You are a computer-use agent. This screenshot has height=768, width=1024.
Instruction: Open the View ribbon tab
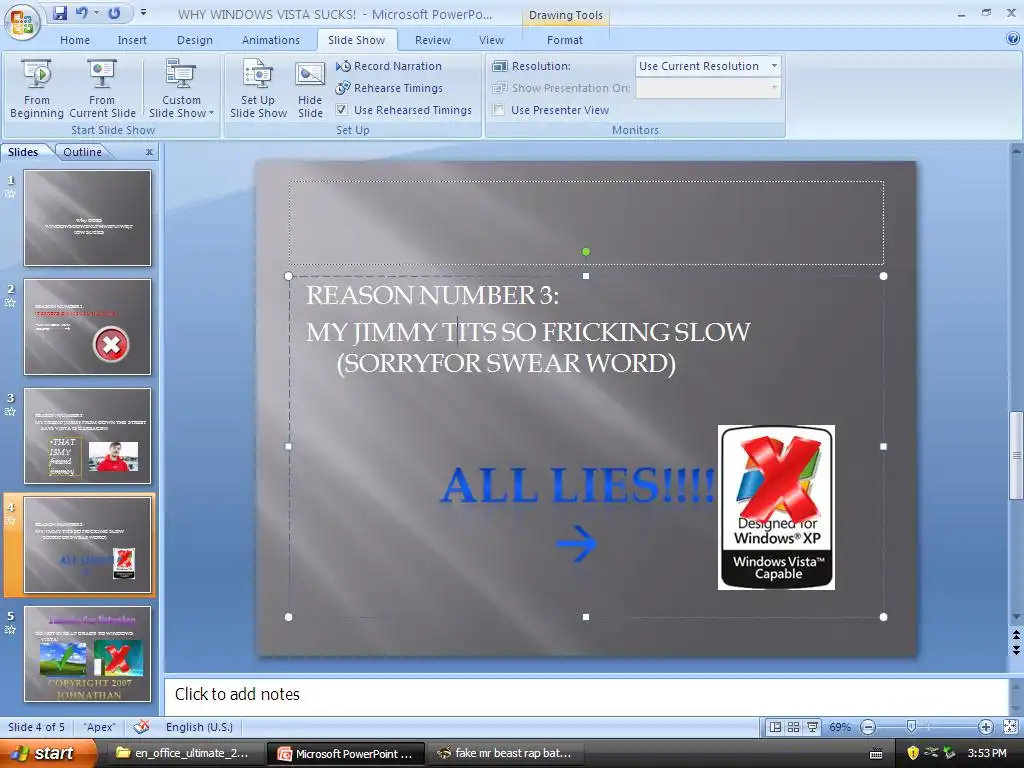pyautogui.click(x=491, y=40)
